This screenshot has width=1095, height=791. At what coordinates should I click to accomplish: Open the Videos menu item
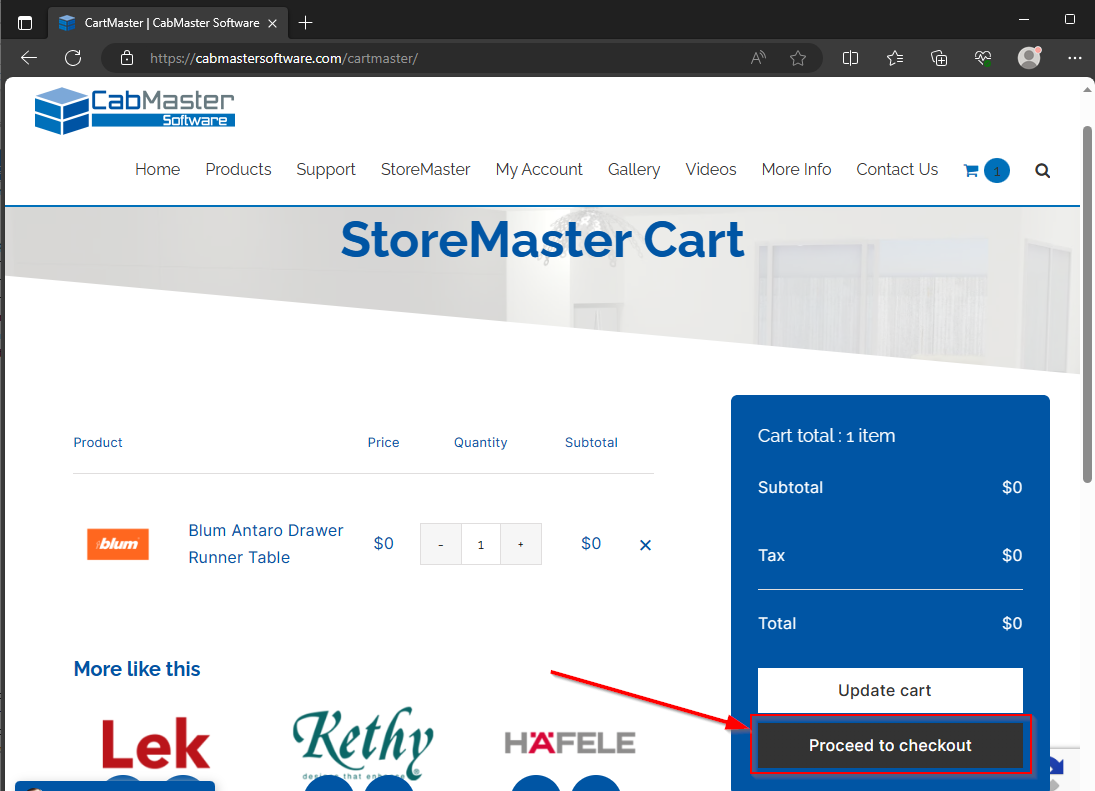pos(710,170)
